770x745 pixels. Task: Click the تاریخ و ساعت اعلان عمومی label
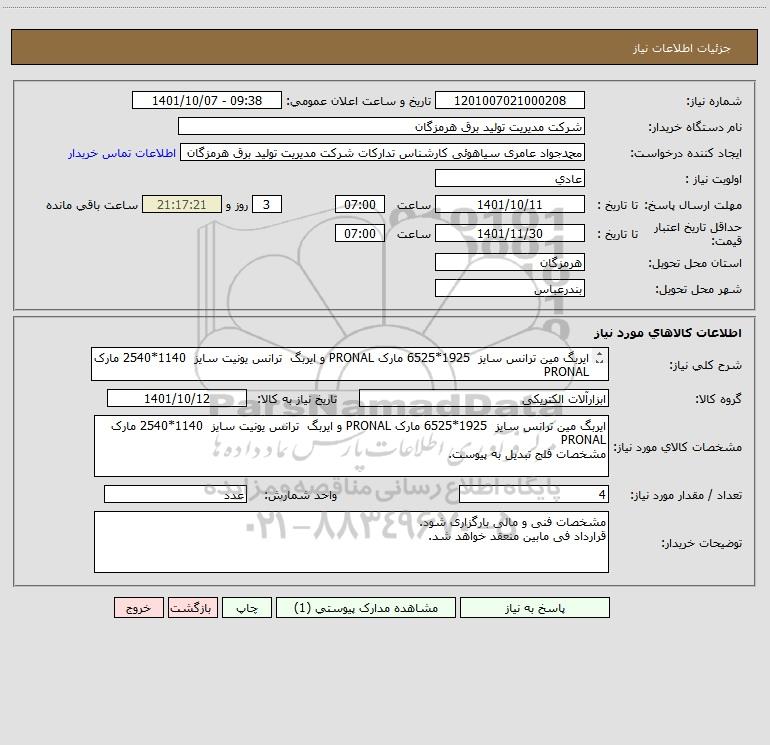(x=359, y=101)
